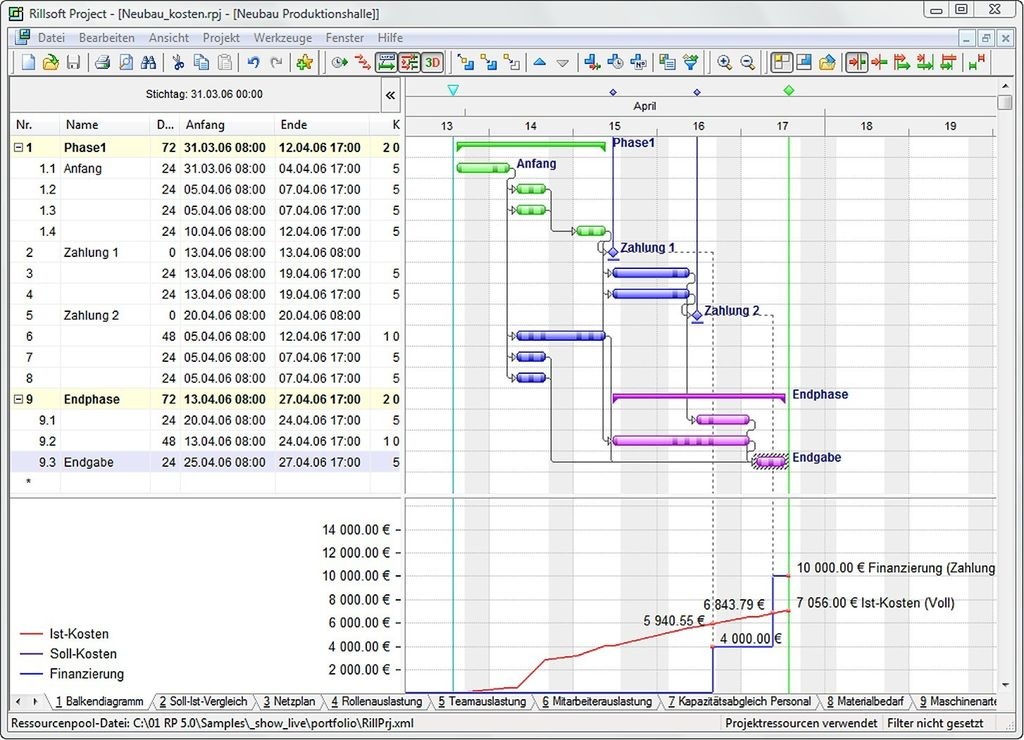Image resolution: width=1024 pixels, height=740 pixels.
Task: Print the project using the printer icon
Action: click(x=100, y=61)
